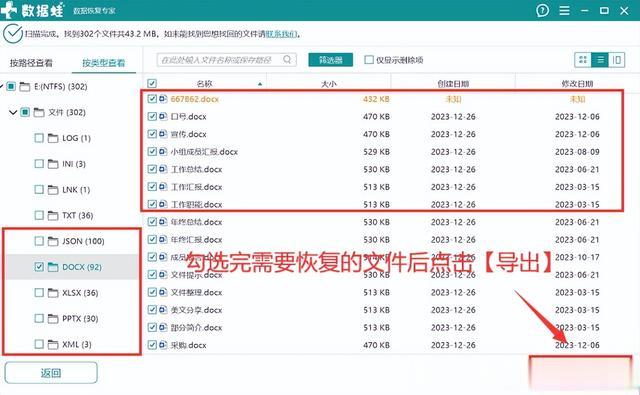This screenshot has height=395, width=640.
Task: Click the DOCX folder icon
Action: [x=53, y=267]
